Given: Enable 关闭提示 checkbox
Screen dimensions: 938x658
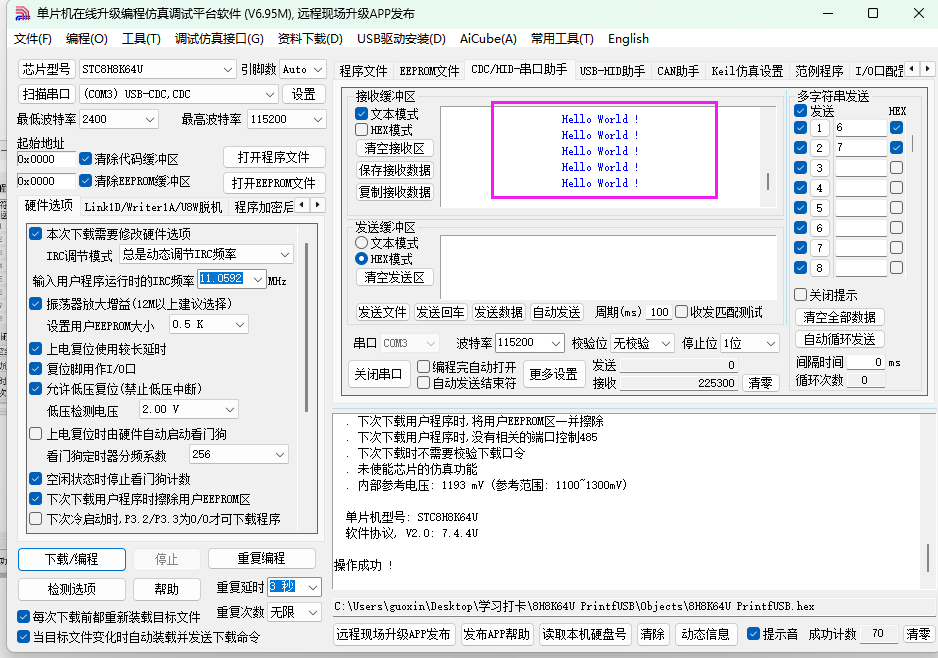Looking at the screenshot, I should tap(800, 294).
